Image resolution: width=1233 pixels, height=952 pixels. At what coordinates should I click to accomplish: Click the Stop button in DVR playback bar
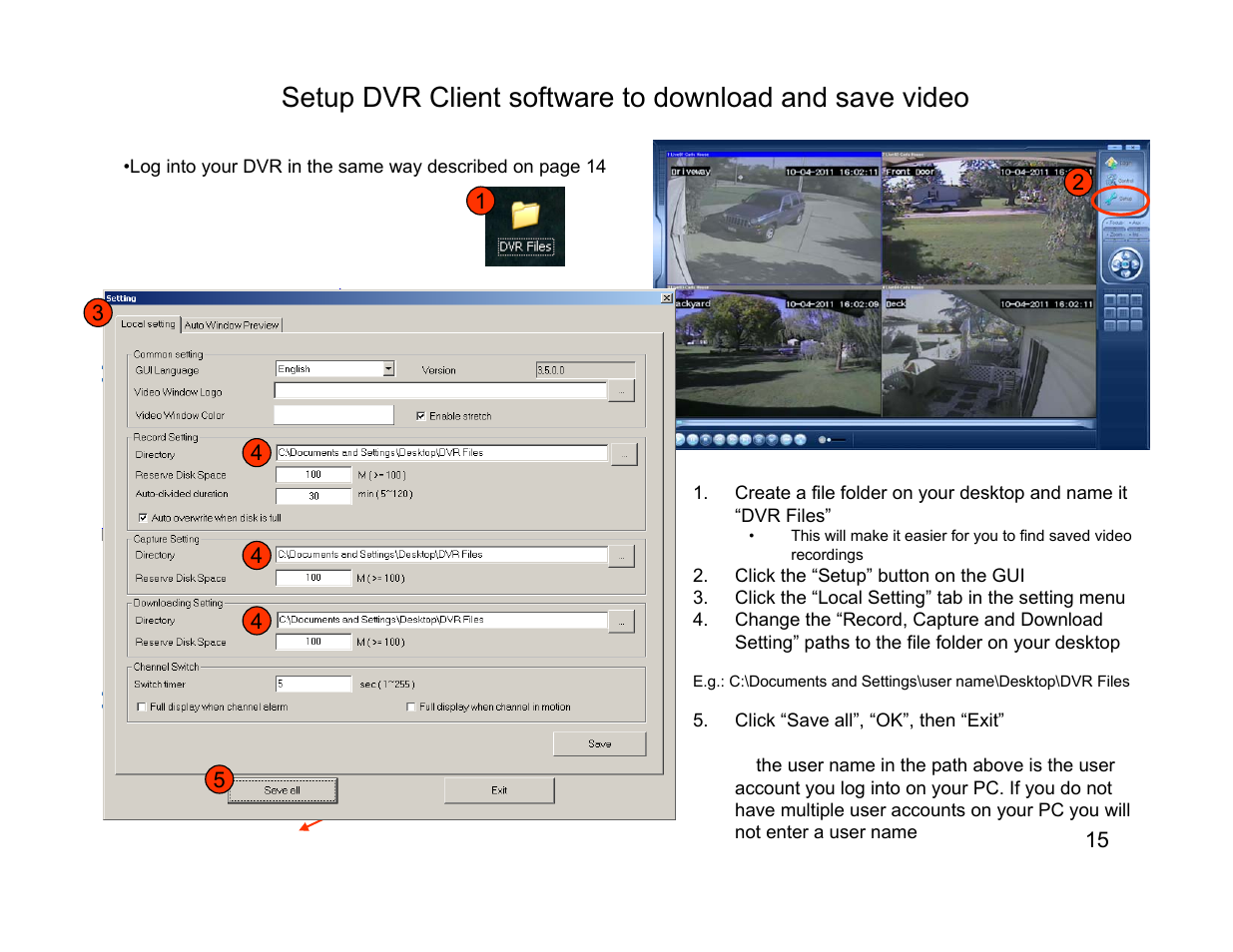coord(706,440)
